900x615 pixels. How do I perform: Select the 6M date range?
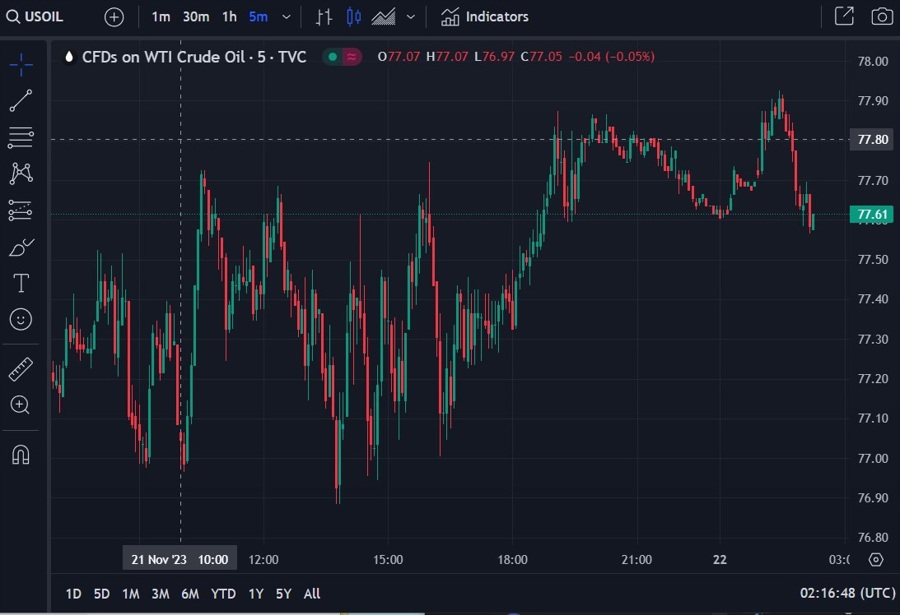point(190,594)
